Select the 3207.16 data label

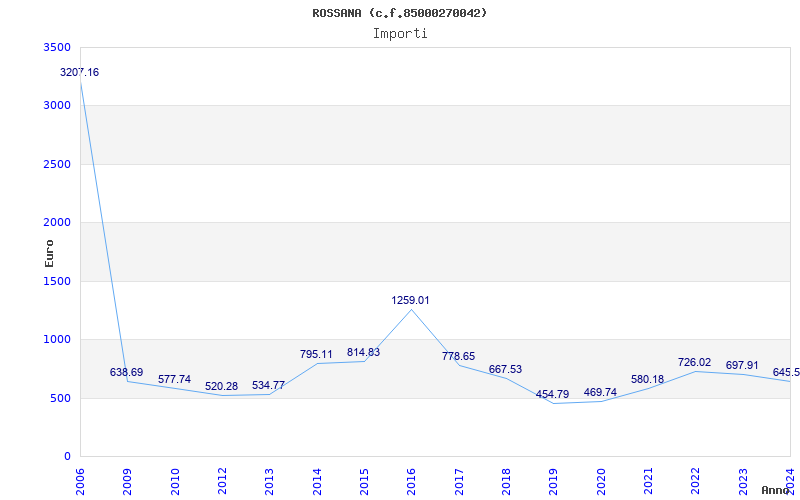80,72
